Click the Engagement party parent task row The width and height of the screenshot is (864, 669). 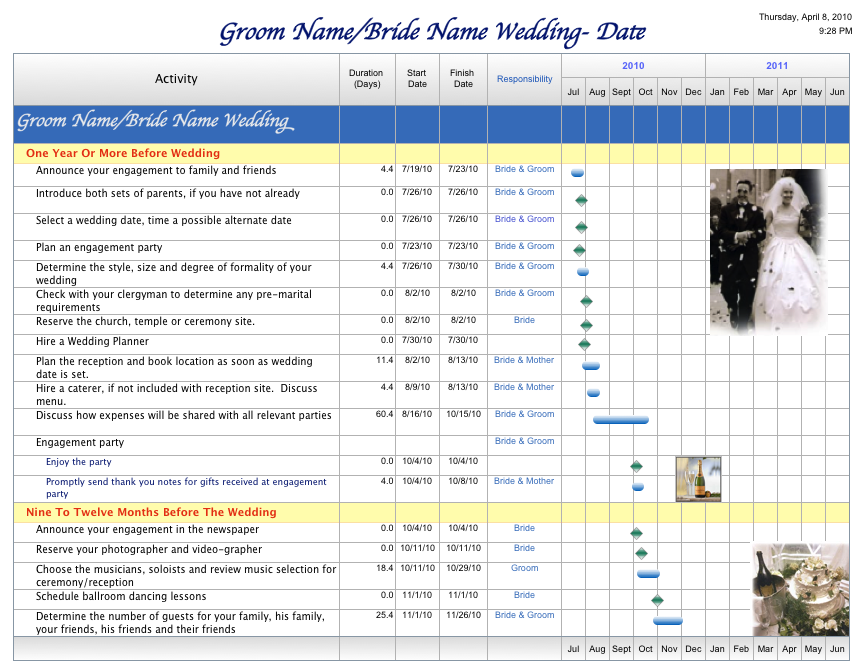[80, 442]
